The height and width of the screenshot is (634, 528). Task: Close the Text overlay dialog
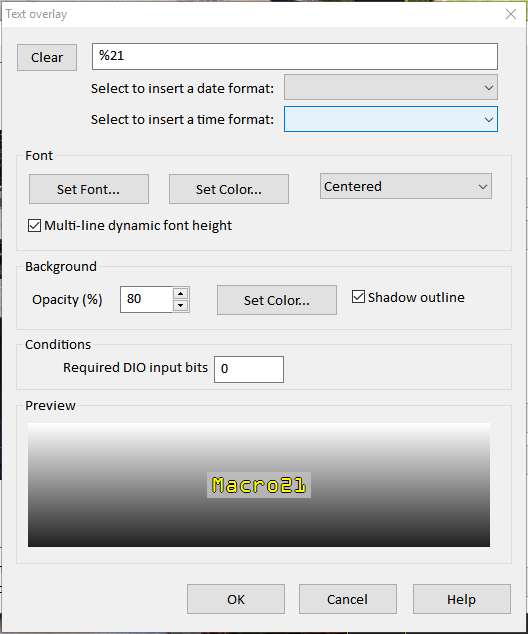(511, 14)
